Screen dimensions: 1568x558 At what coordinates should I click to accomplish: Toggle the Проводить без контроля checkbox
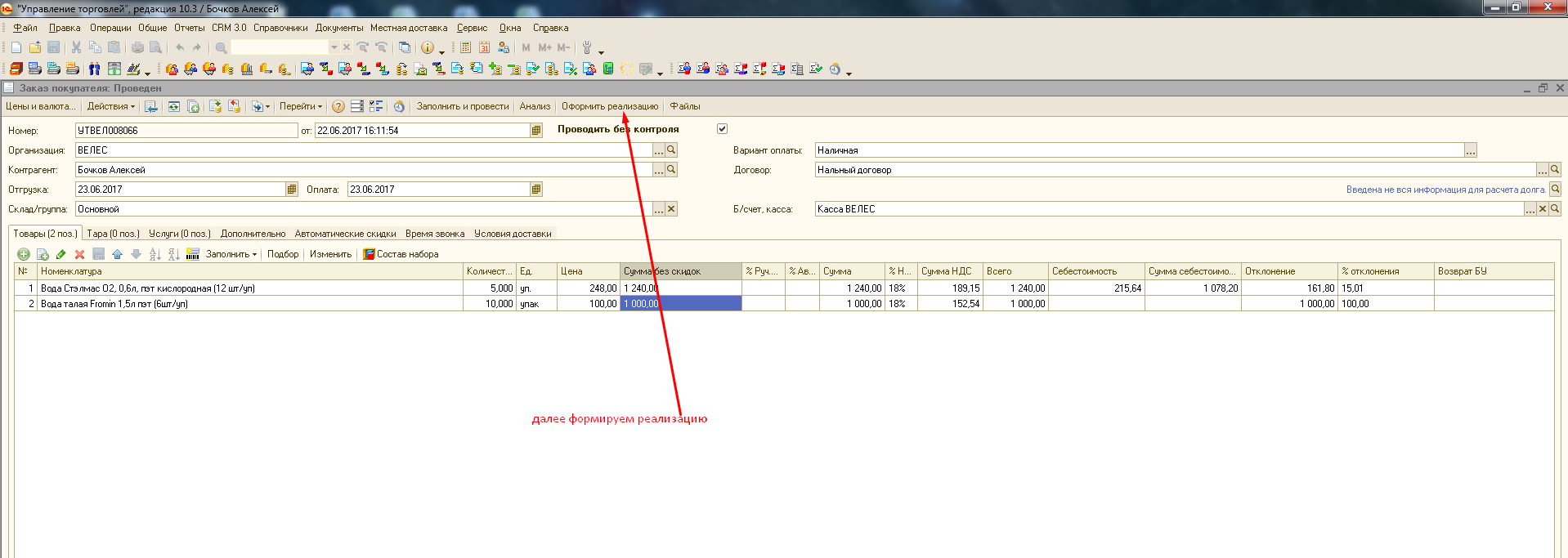coord(722,129)
